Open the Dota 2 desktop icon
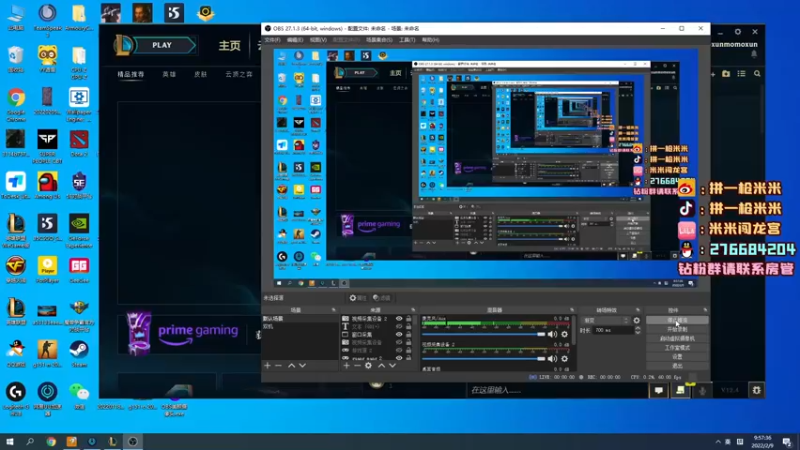 tap(79, 142)
